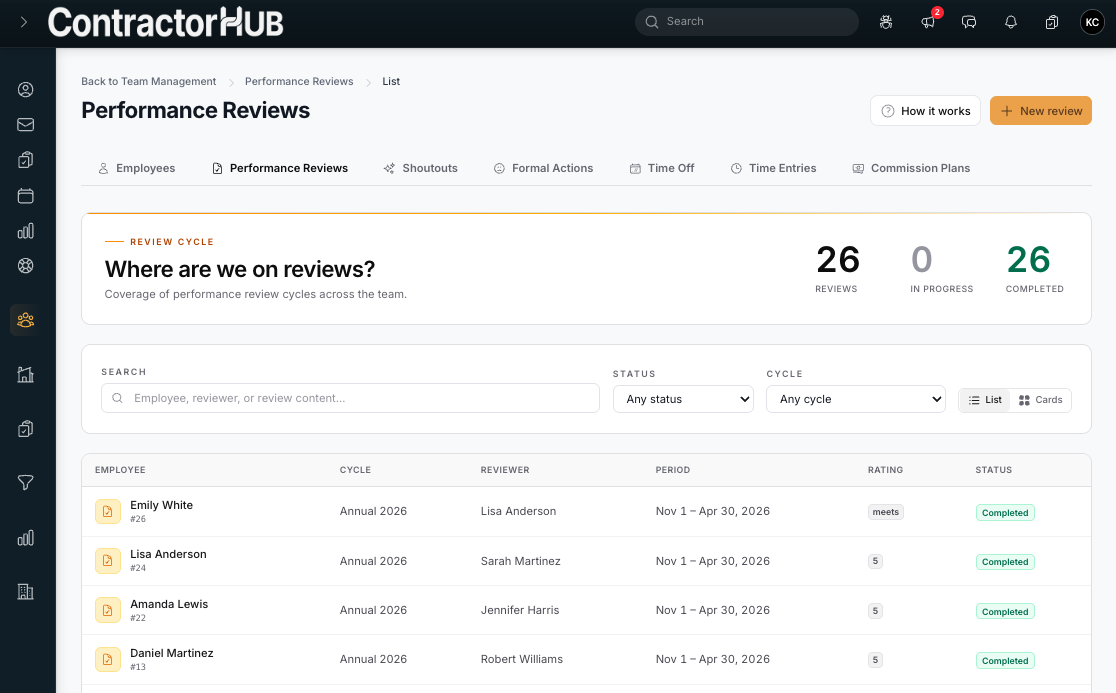Open the Any status dropdown
The width and height of the screenshot is (1116, 693).
[683, 399]
